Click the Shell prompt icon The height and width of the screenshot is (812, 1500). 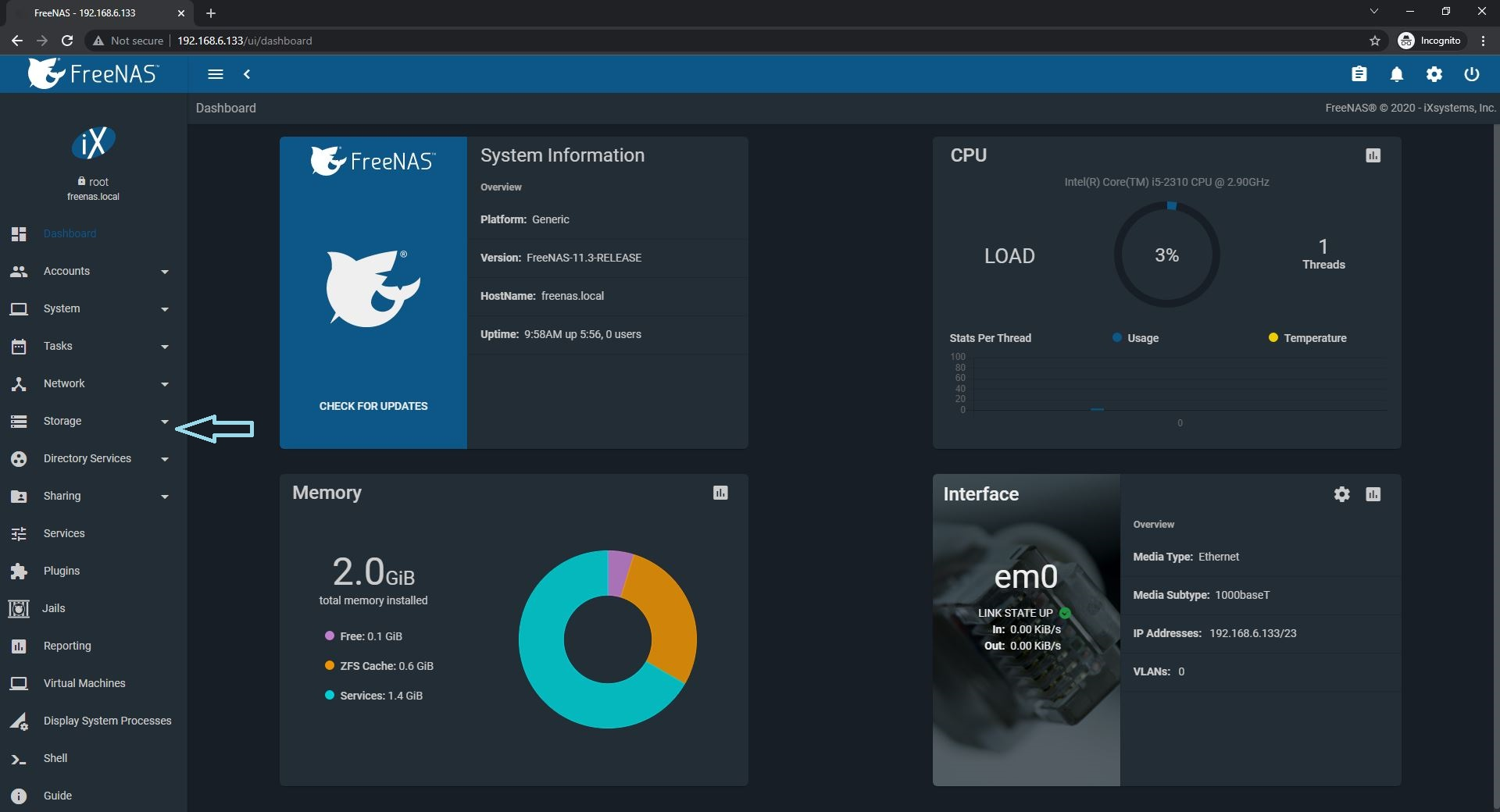click(19, 758)
